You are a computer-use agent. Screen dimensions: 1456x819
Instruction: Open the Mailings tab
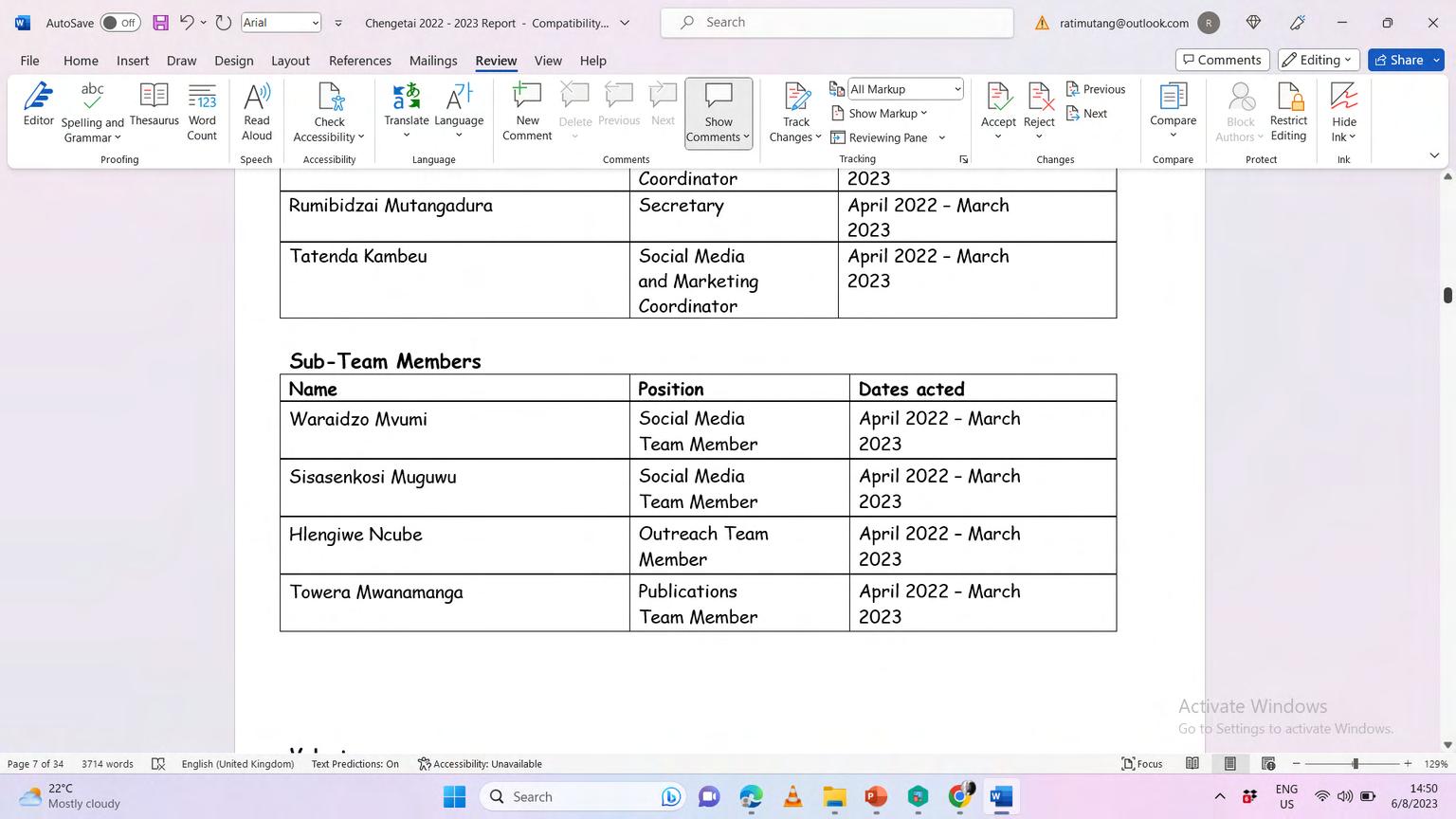coord(433,61)
